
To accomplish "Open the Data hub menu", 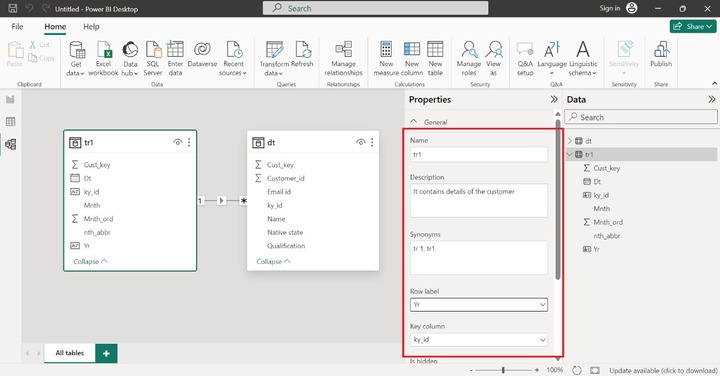I will point(130,58).
